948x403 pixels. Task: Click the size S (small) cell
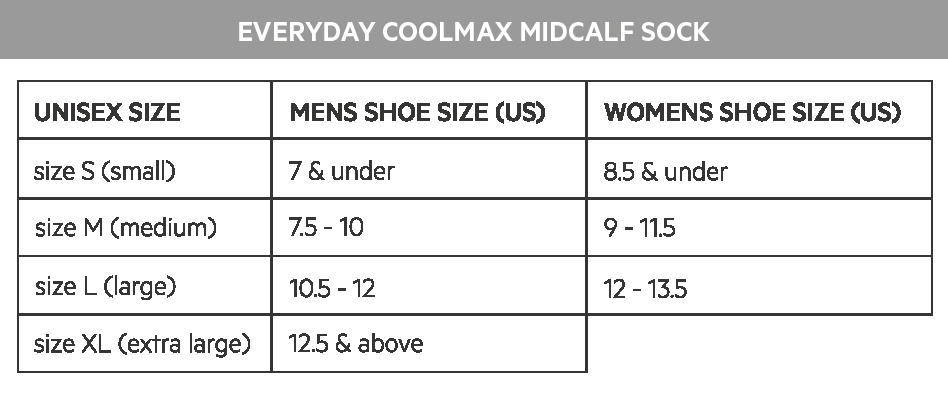105,171
